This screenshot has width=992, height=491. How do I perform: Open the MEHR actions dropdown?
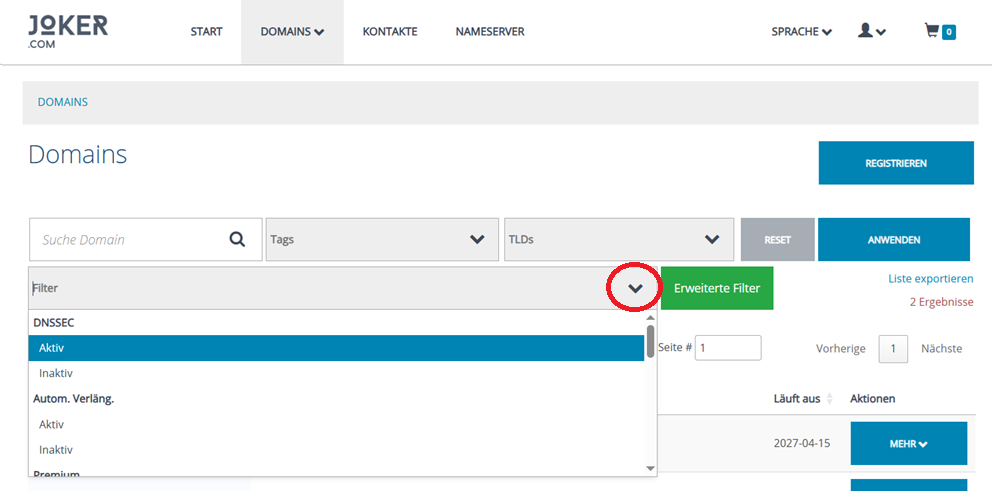coord(908,444)
